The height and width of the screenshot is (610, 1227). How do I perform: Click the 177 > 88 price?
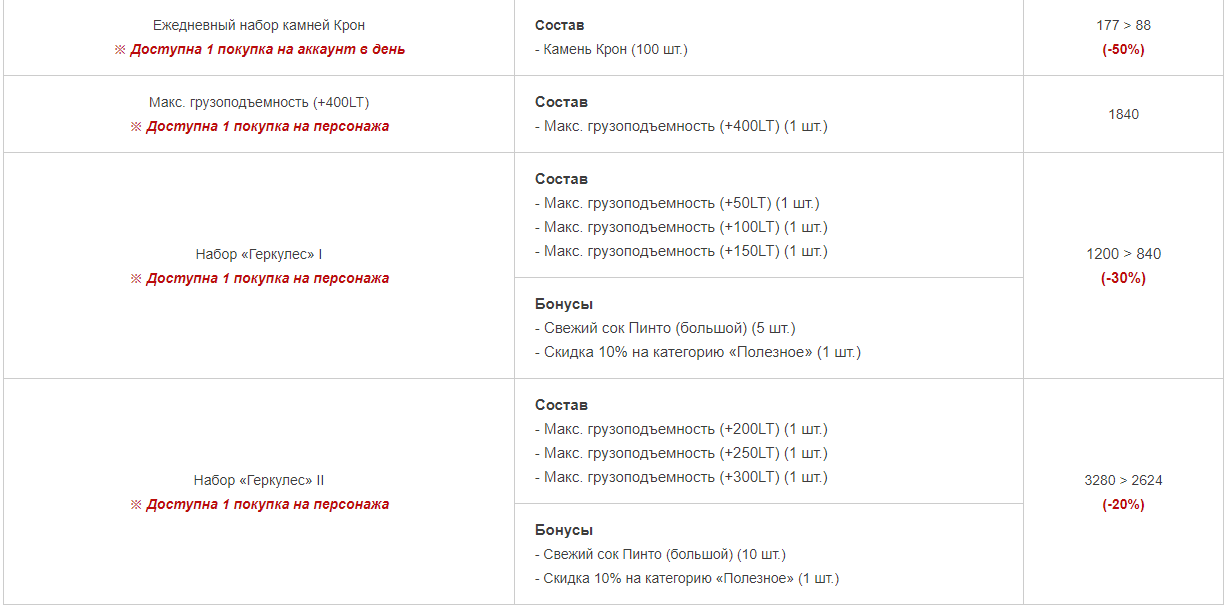pyautogui.click(x=1123, y=25)
